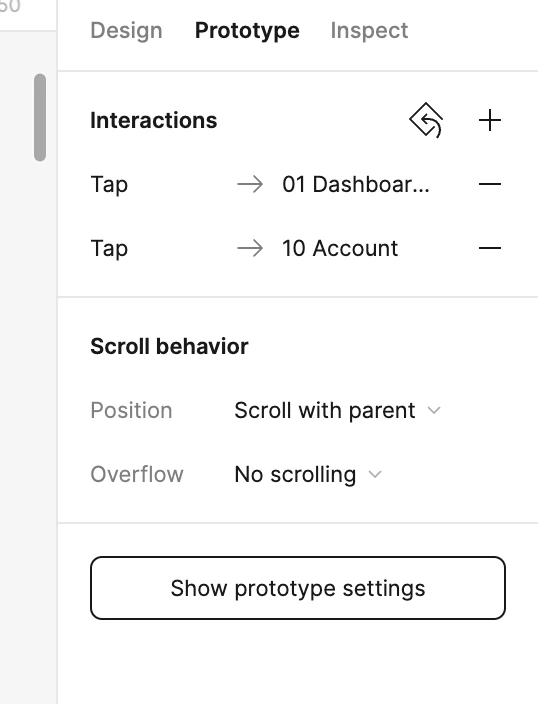538x704 pixels.
Task: Click the chevron beside No scrolling
Action: pos(375,474)
